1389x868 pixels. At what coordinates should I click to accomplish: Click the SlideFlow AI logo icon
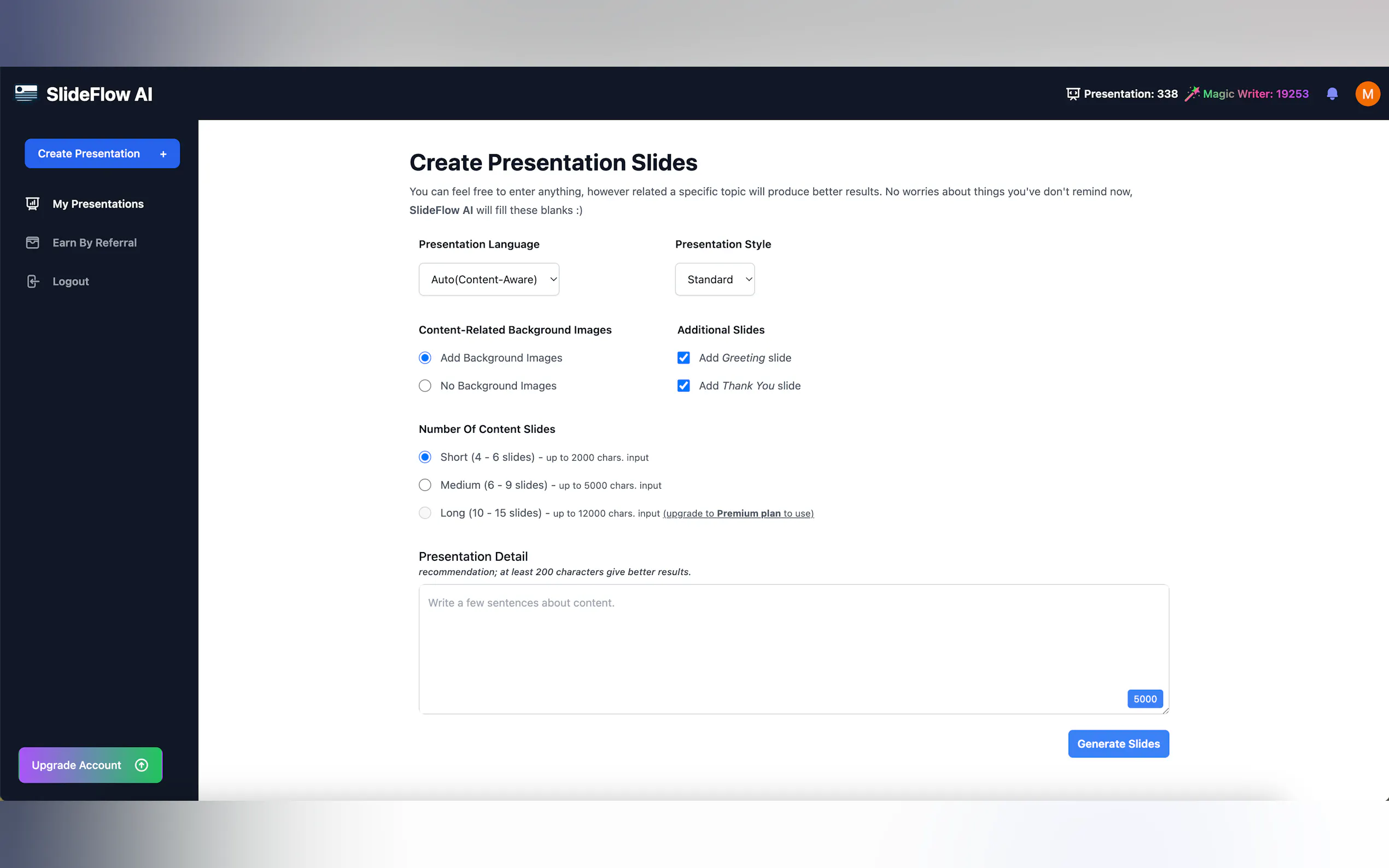coord(26,93)
